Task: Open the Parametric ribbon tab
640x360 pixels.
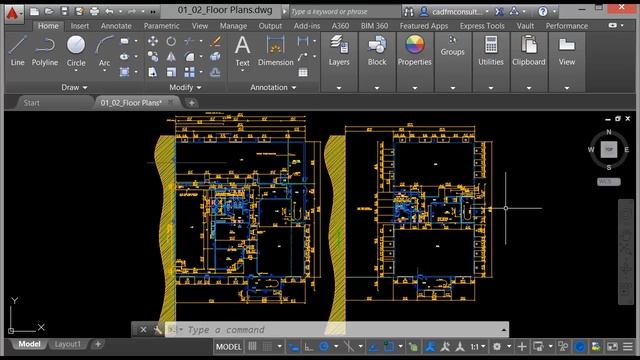Action: tap(161, 26)
